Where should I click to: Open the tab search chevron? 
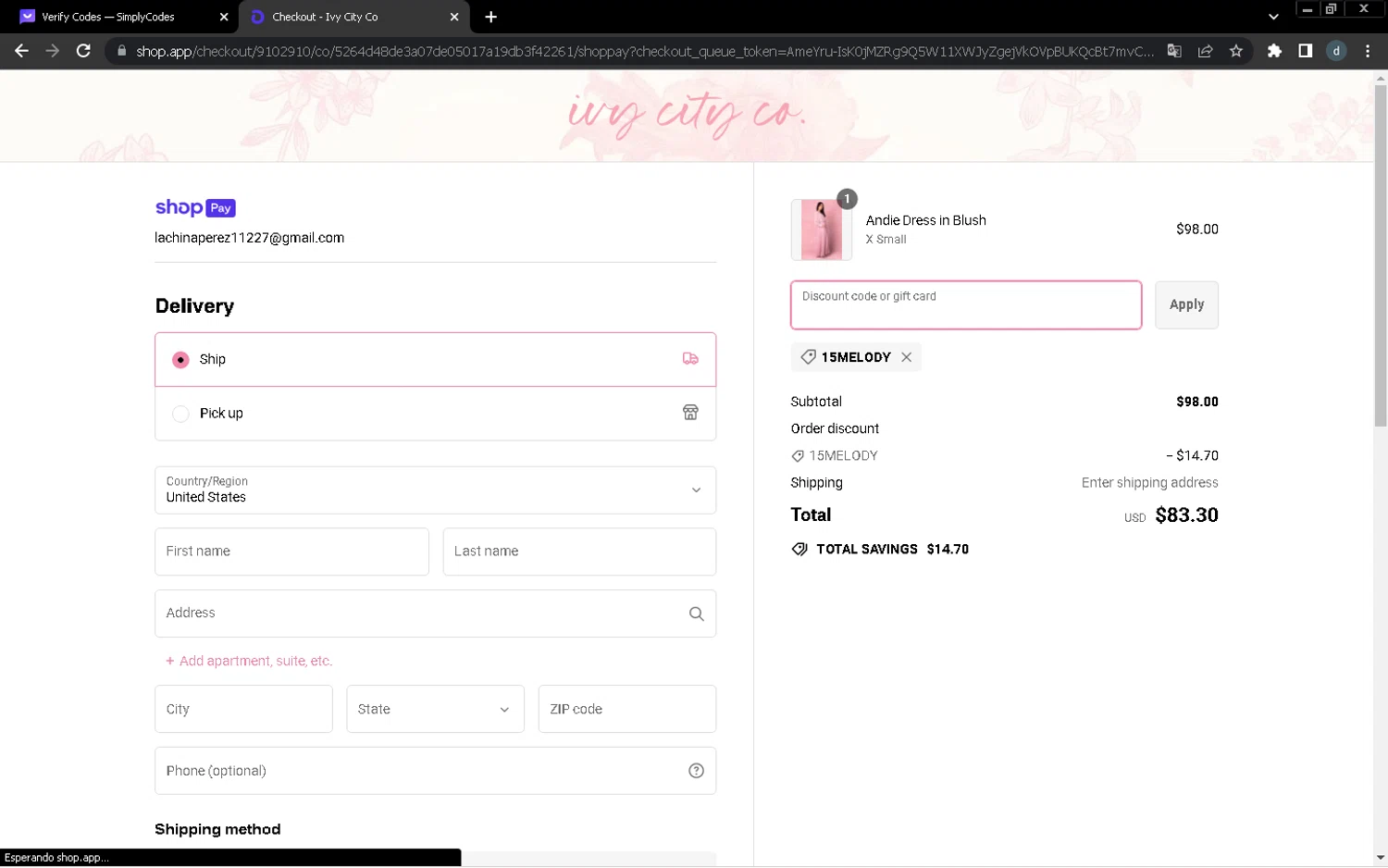pyautogui.click(x=1273, y=17)
